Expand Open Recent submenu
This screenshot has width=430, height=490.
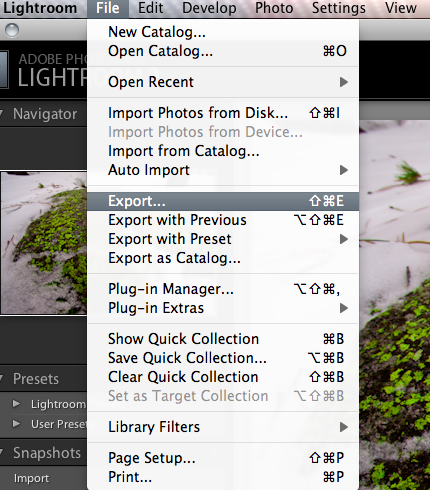[x=223, y=82]
